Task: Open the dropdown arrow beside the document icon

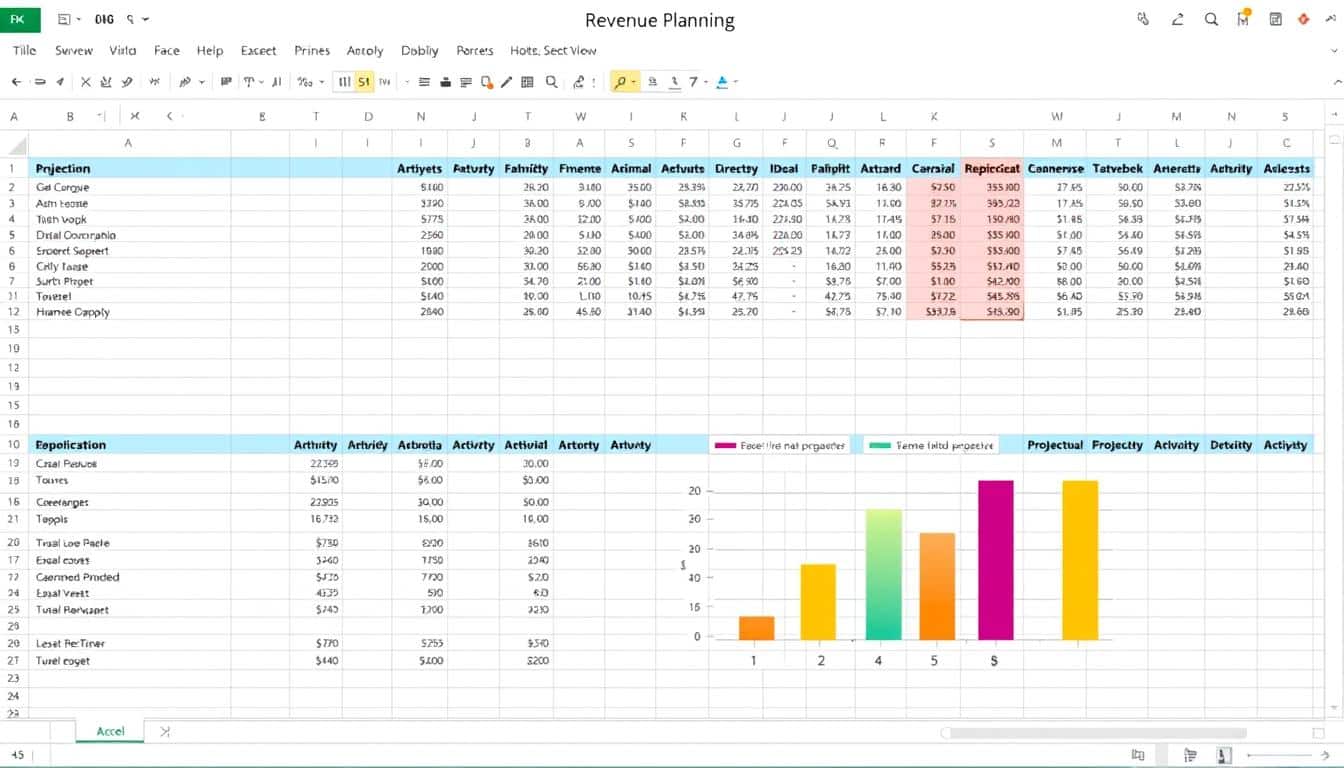Action: tap(80, 19)
